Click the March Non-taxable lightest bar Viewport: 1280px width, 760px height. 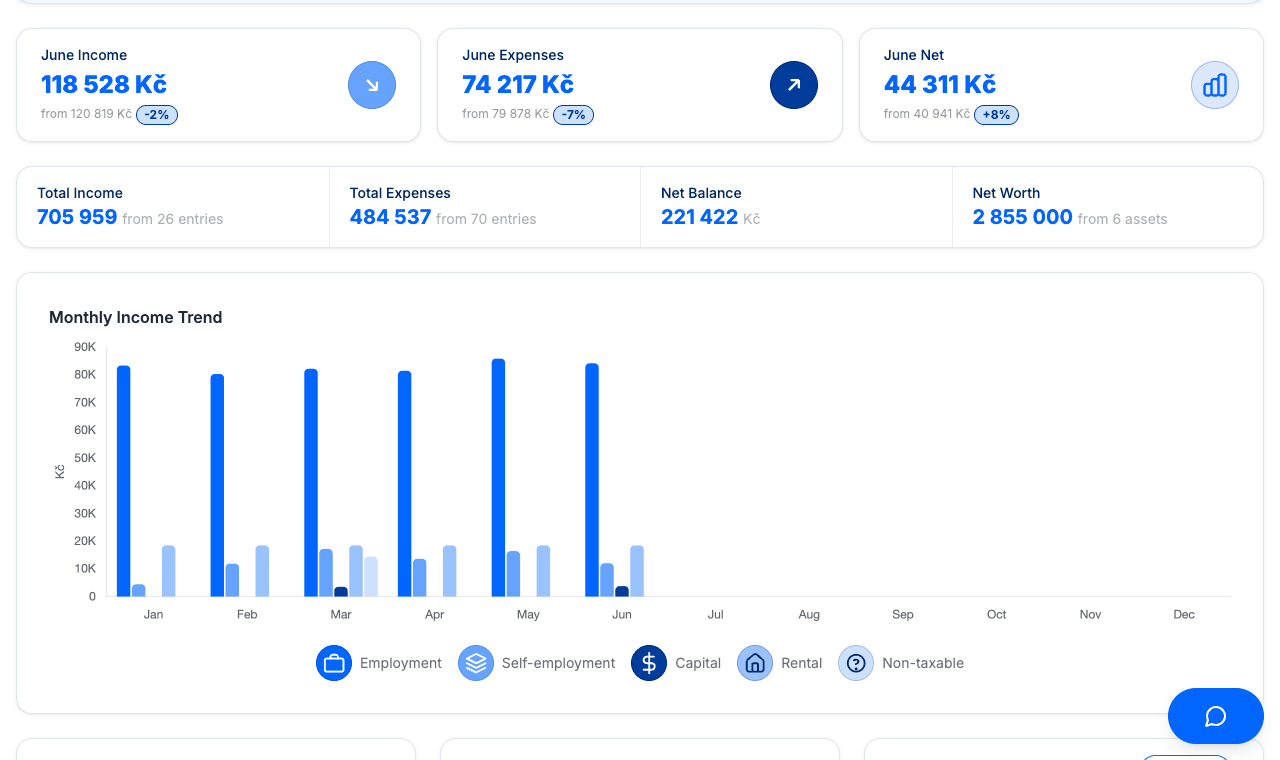(x=371, y=577)
